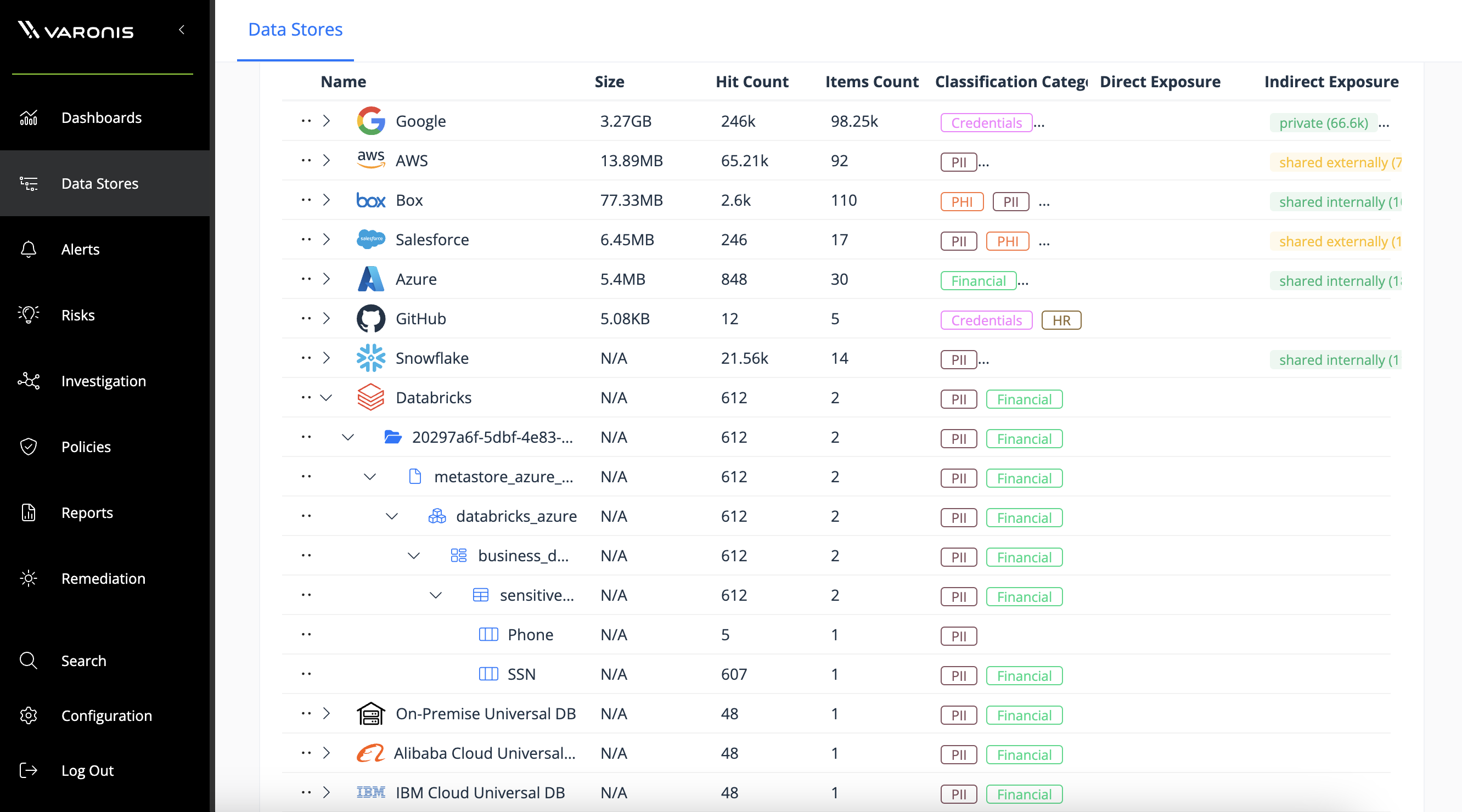This screenshot has height=812, width=1462.
Task: Click the Databricks logo icon
Action: pyautogui.click(x=371, y=397)
